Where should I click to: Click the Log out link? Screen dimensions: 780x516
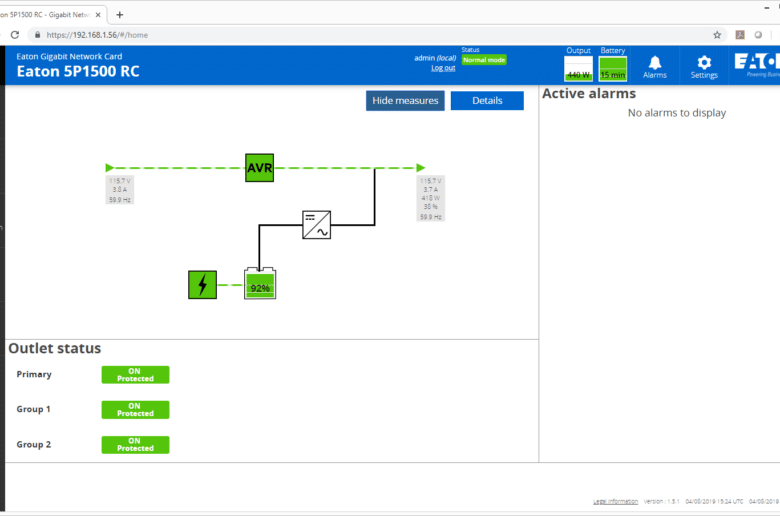click(x=443, y=68)
